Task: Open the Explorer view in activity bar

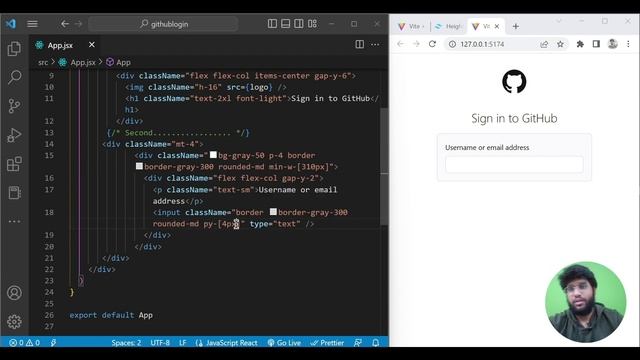Action: coord(14,49)
